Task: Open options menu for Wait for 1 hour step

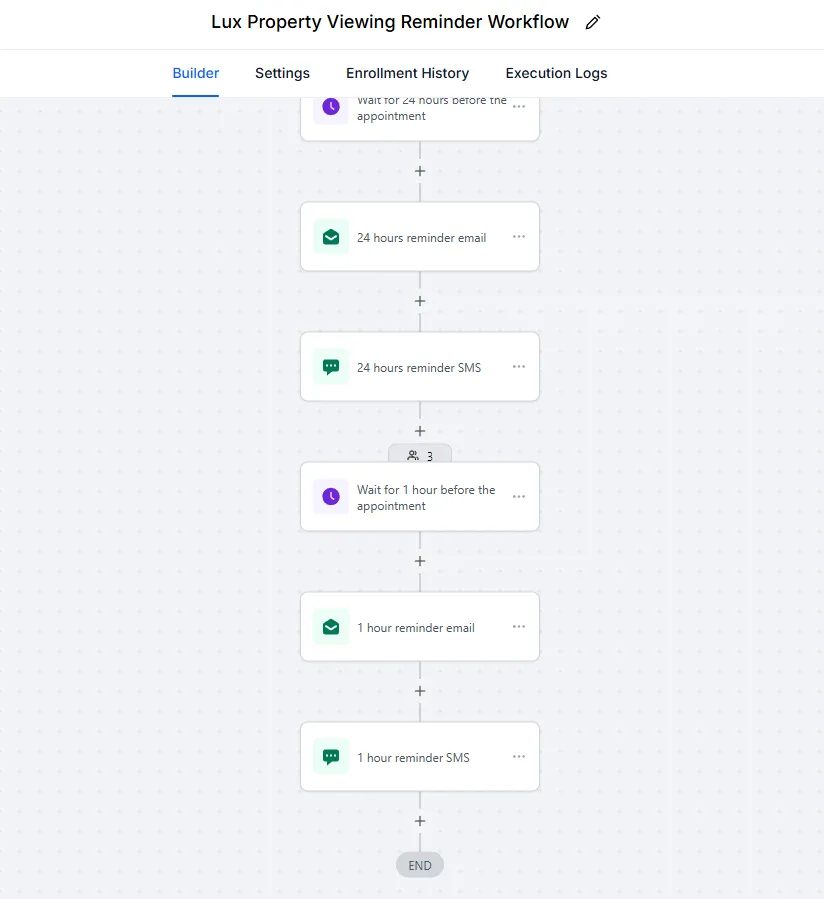Action: pos(519,497)
